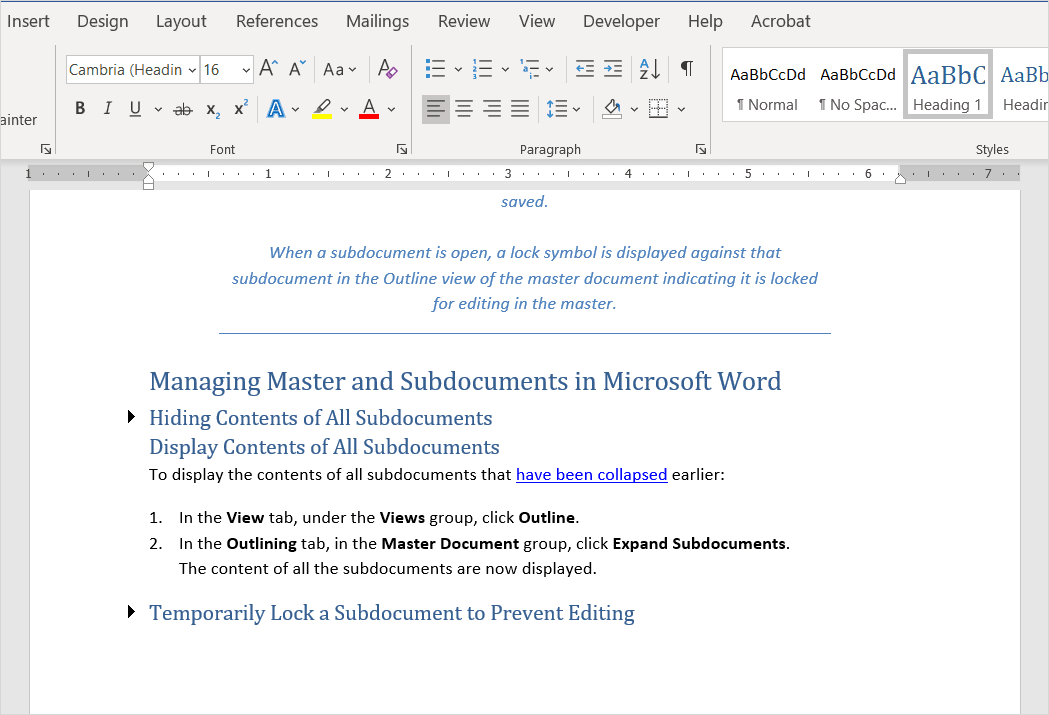The width and height of the screenshot is (1049, 715).
Task: Switch to the Review ribbon tab
Action: tap(463, 20)
